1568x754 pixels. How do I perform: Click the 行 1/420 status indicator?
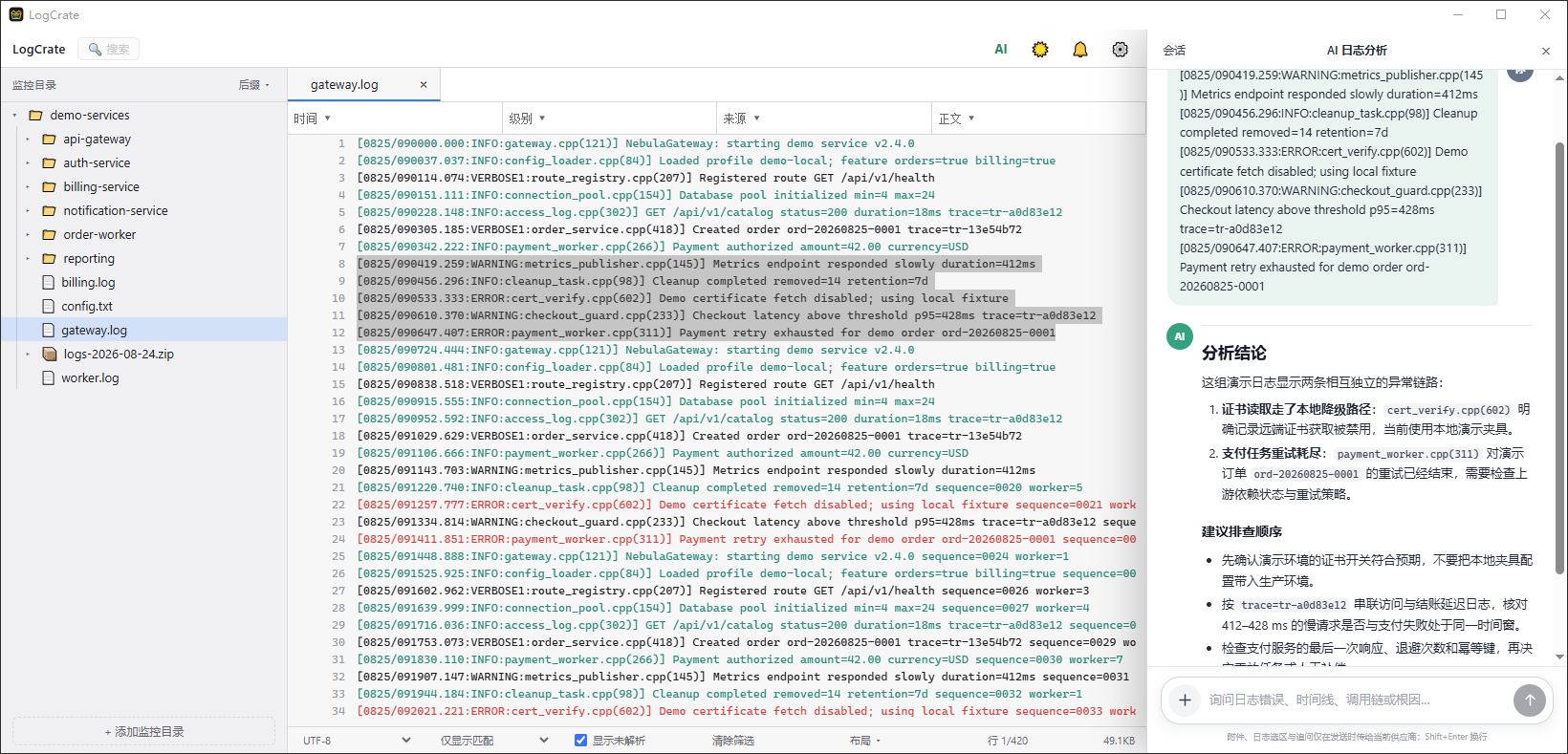pos(1008,741)
